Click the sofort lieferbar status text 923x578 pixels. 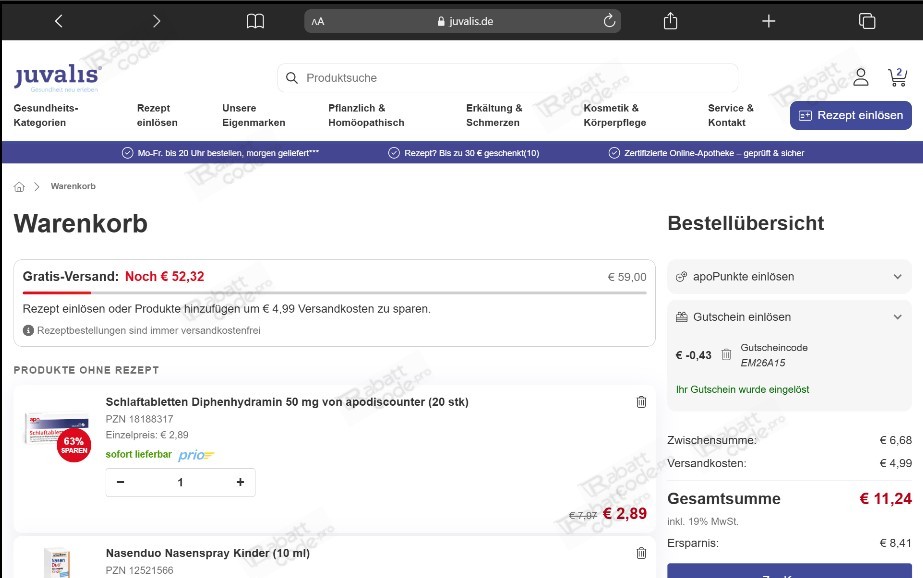[138, 454]
